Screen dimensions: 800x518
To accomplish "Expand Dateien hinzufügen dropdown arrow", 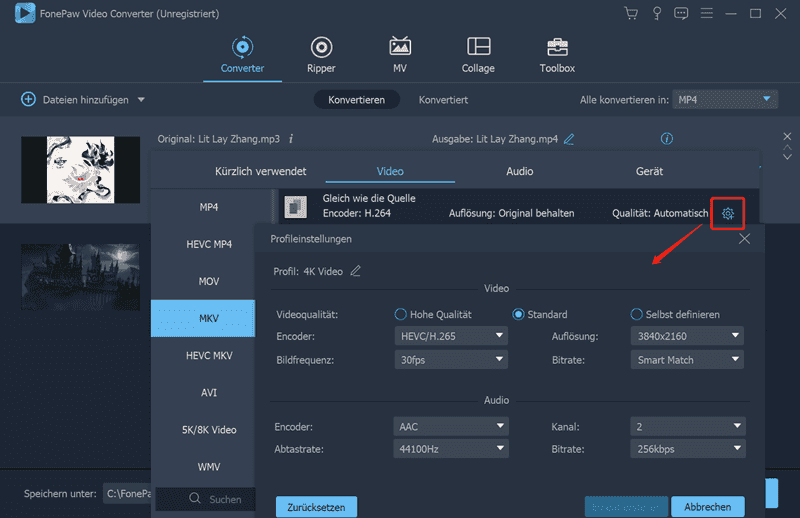I will pyautogui.click(x=141, y=100).
